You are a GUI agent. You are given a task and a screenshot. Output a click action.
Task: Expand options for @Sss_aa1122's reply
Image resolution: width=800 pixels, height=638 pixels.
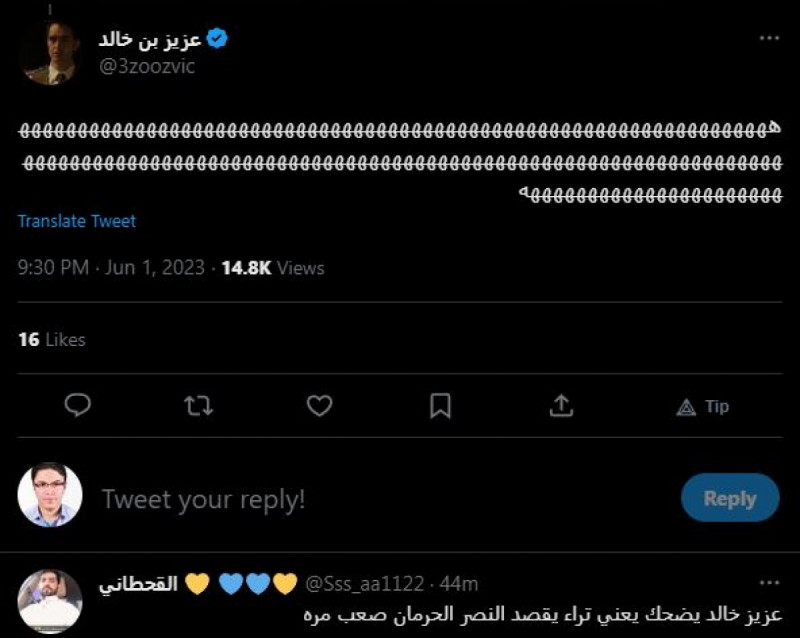click(x=769, y=581)
